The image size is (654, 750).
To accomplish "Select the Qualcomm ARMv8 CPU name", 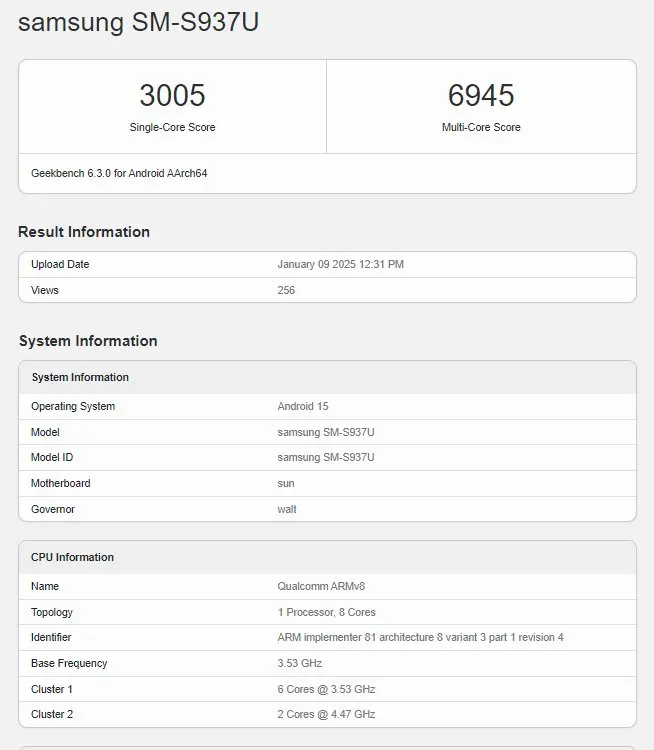I will [320, 586].
